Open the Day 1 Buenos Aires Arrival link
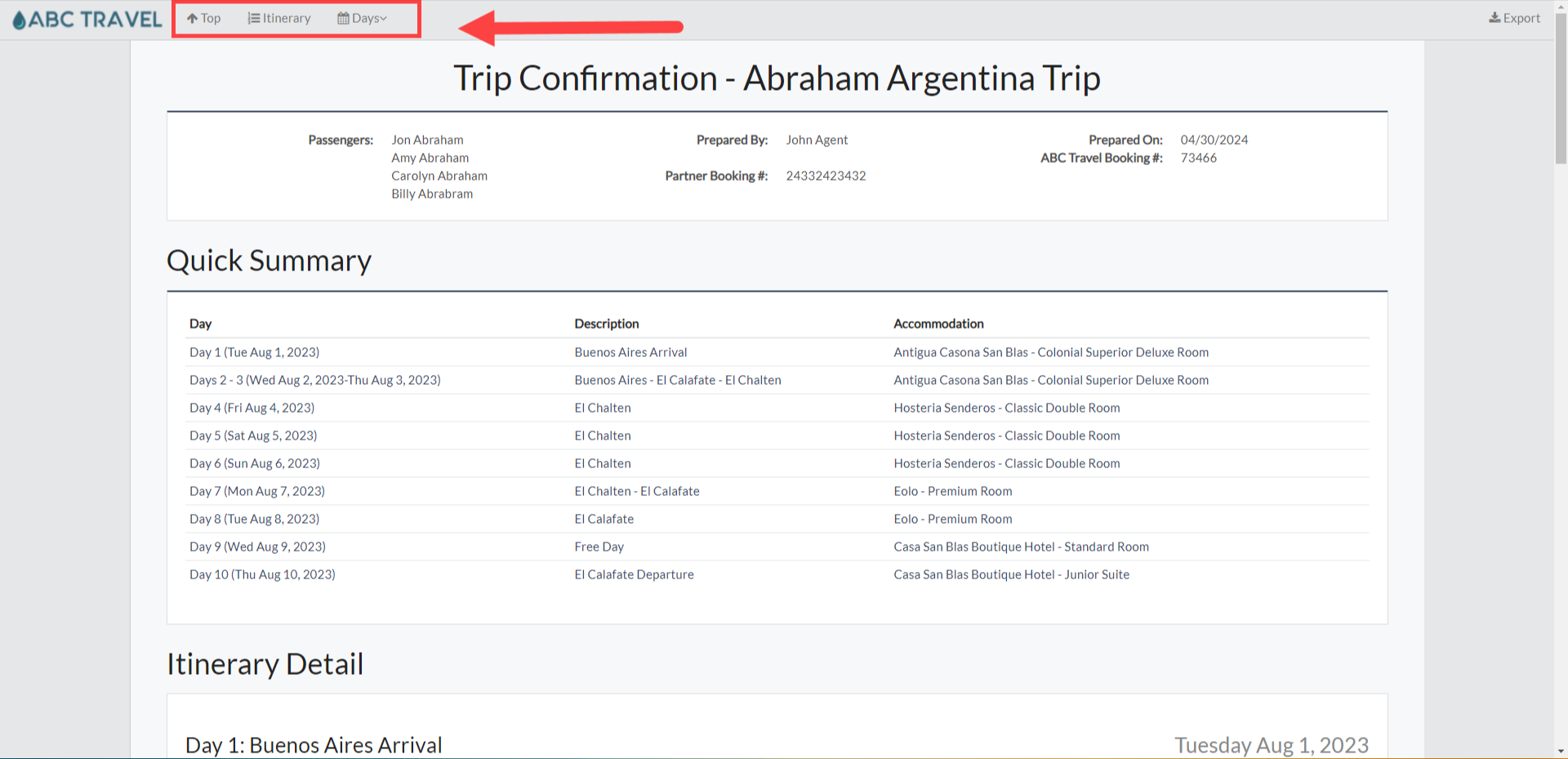The width and height of the screenshot is (1568, 759). (x=630, y=352)
